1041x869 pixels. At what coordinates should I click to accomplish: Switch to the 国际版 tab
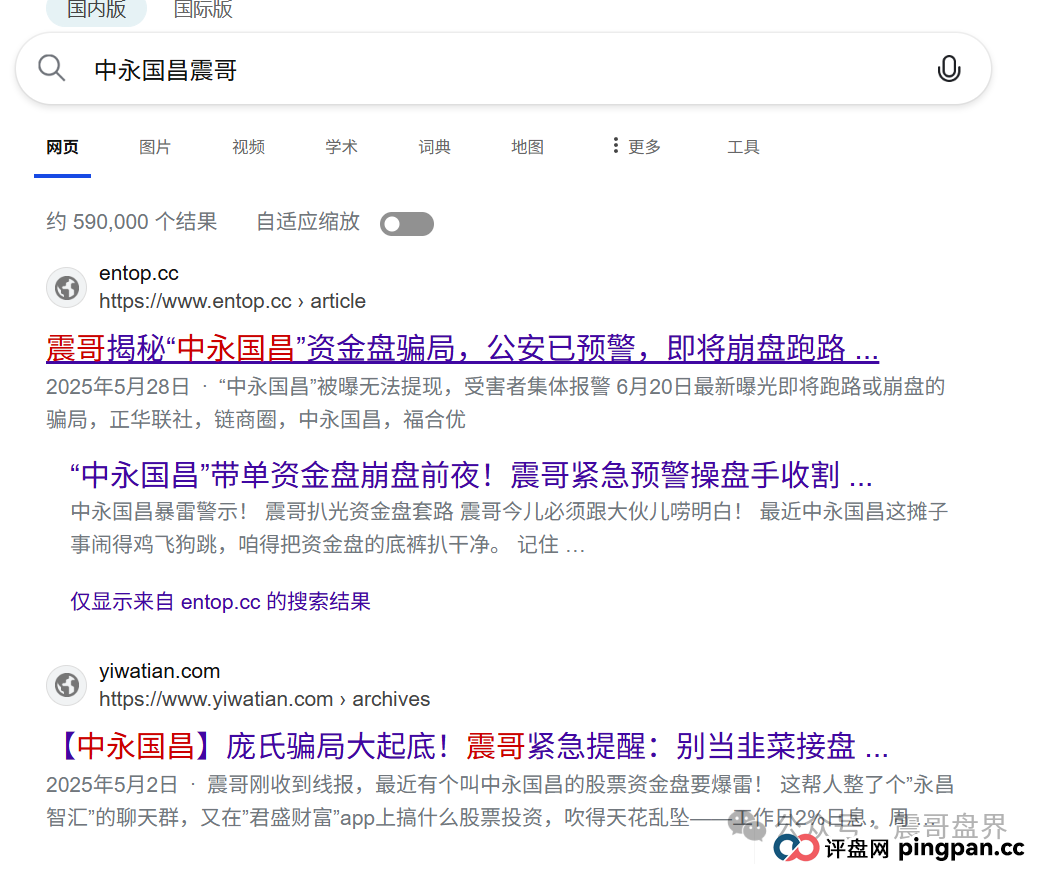[202, 10]
